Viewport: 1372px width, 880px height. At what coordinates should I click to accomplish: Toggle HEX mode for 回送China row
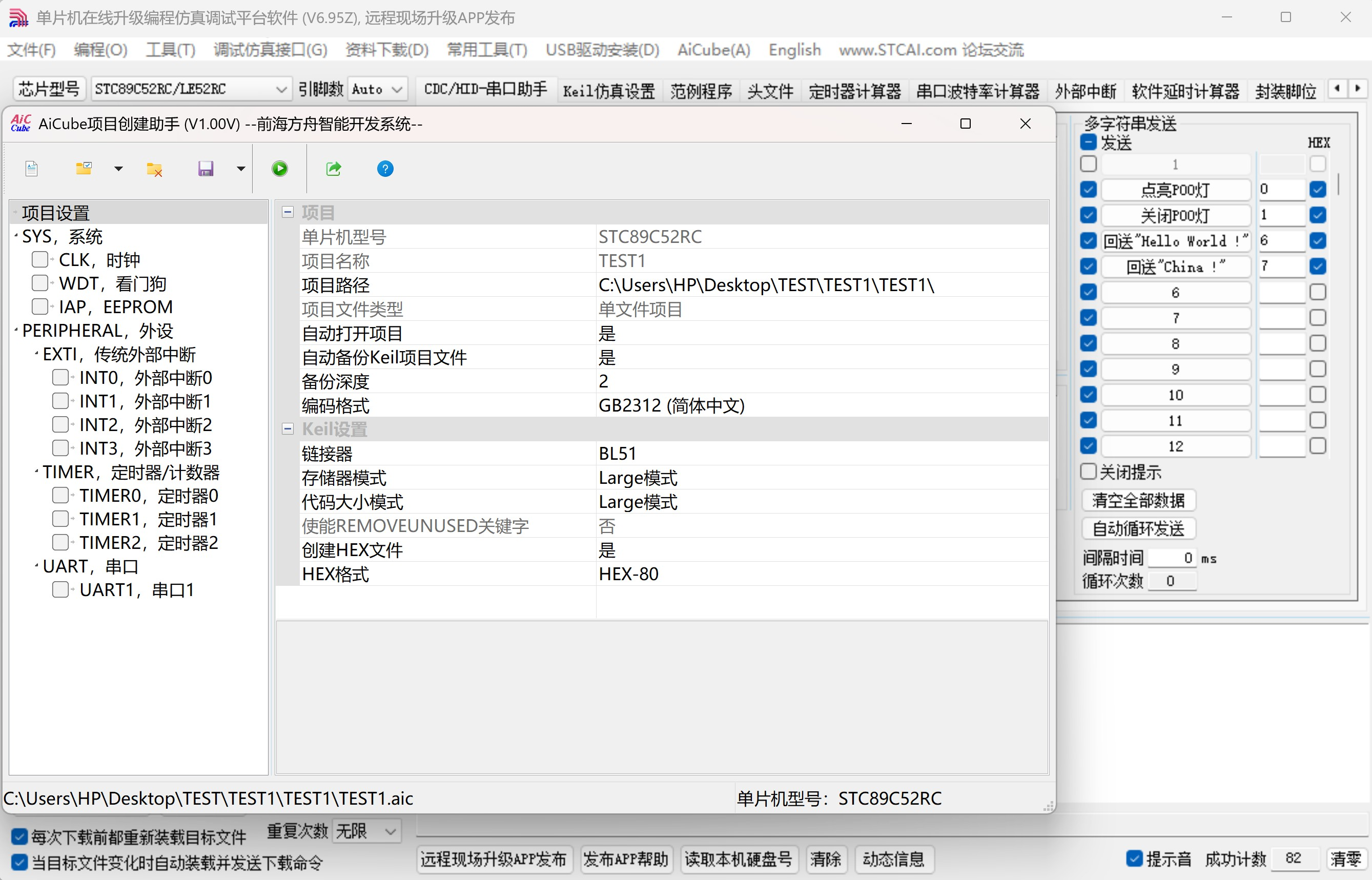pos(1318,265)
